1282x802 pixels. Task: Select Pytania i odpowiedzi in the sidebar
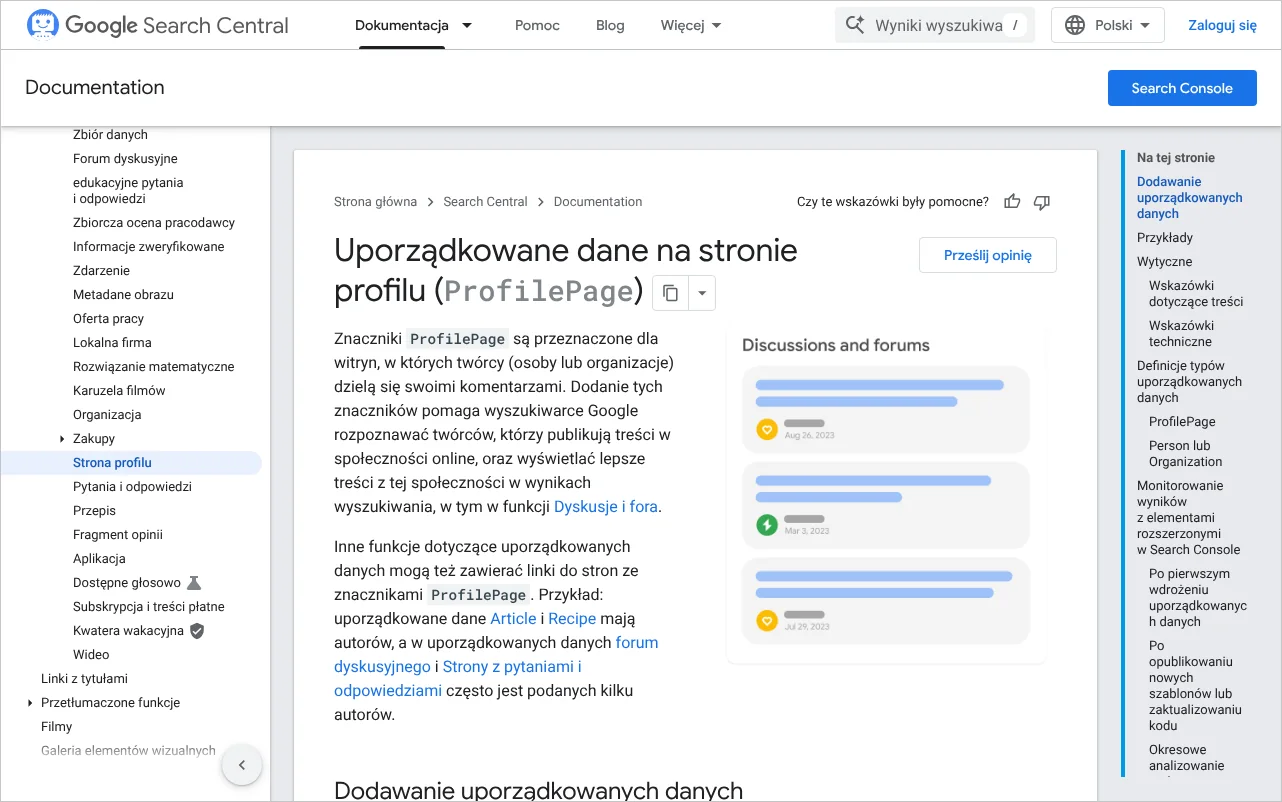click(132, 487)
